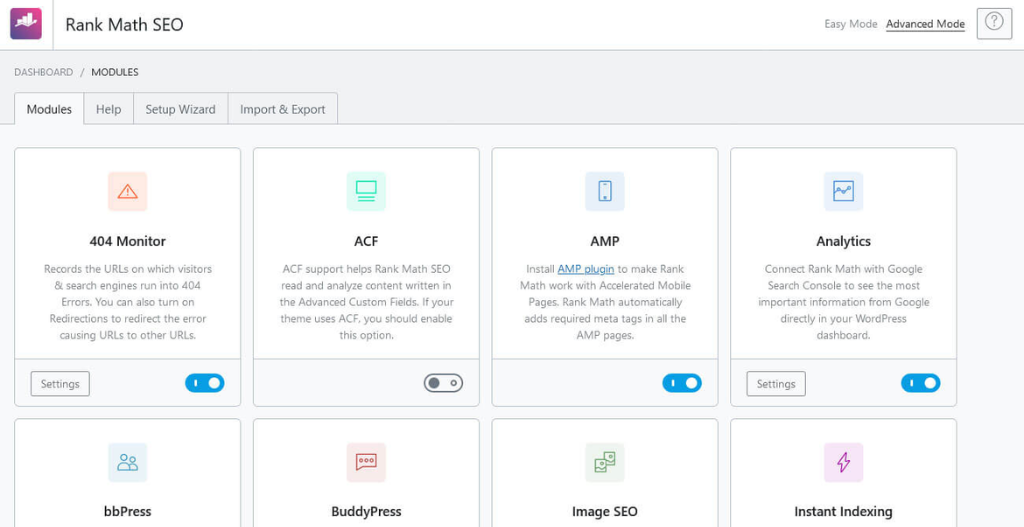Go to the Import & Export tab
Image resolution: width=1024 pixels, height=527 pixels.
[x=282, y=109]
